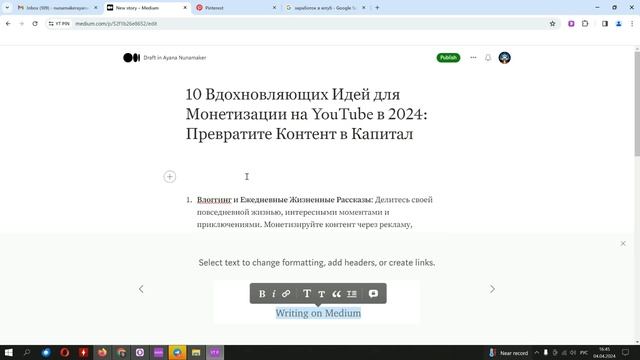The height and width of the screenshot is (360, 640).
Task: Click the highlighted 'Writing on Medium' text
Action: click(318, 313)
